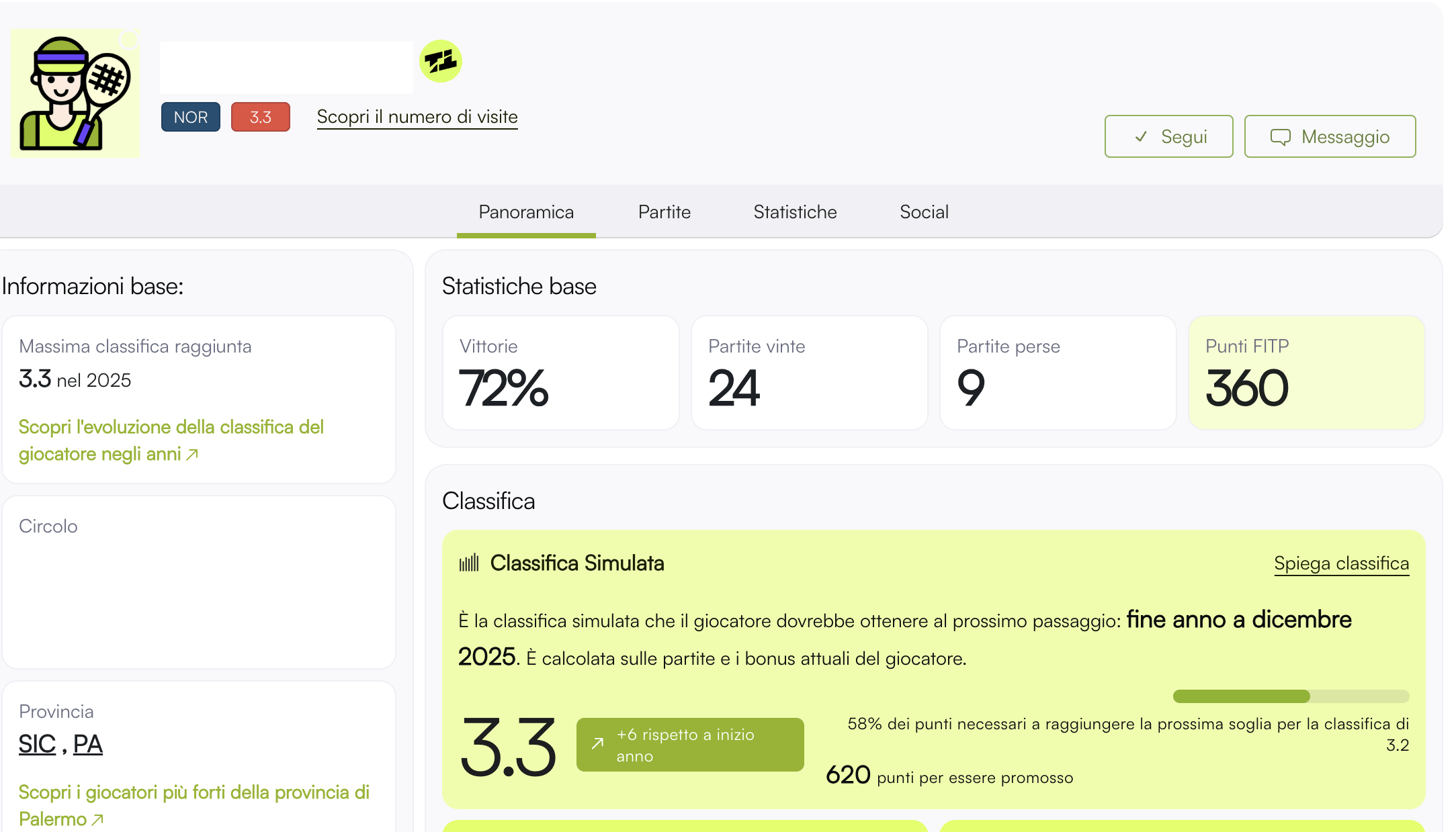
Task: Click the bar chart icon beside Classifica Simulata
Action: click(469, 563)
